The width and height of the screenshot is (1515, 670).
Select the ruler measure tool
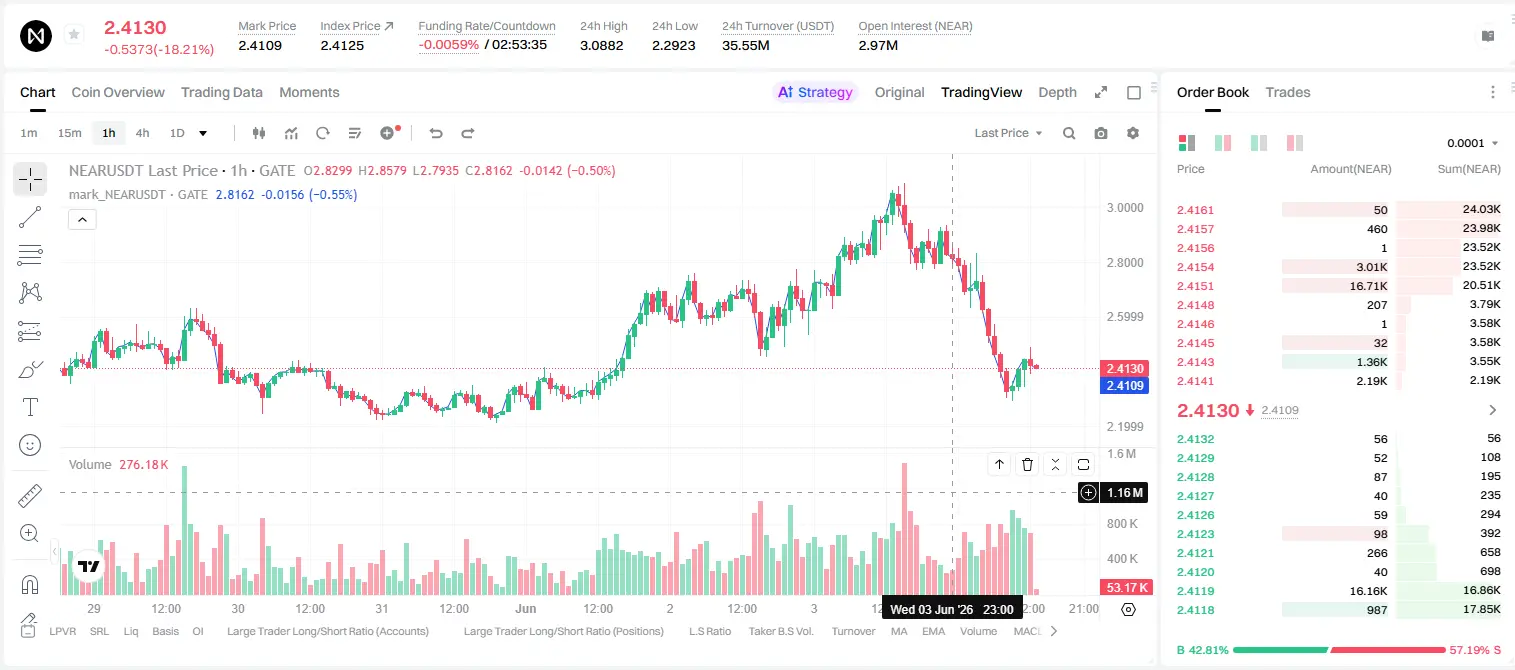[30, 495]
